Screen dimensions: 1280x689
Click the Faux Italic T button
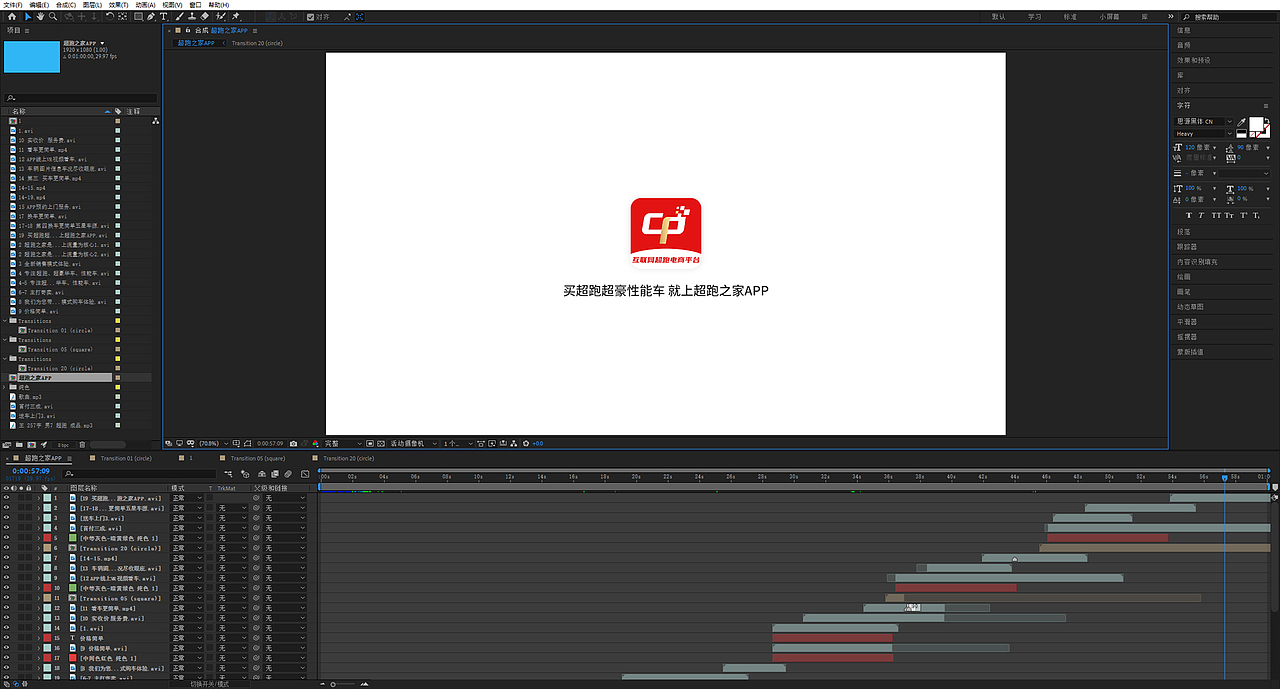point(1201,215)
